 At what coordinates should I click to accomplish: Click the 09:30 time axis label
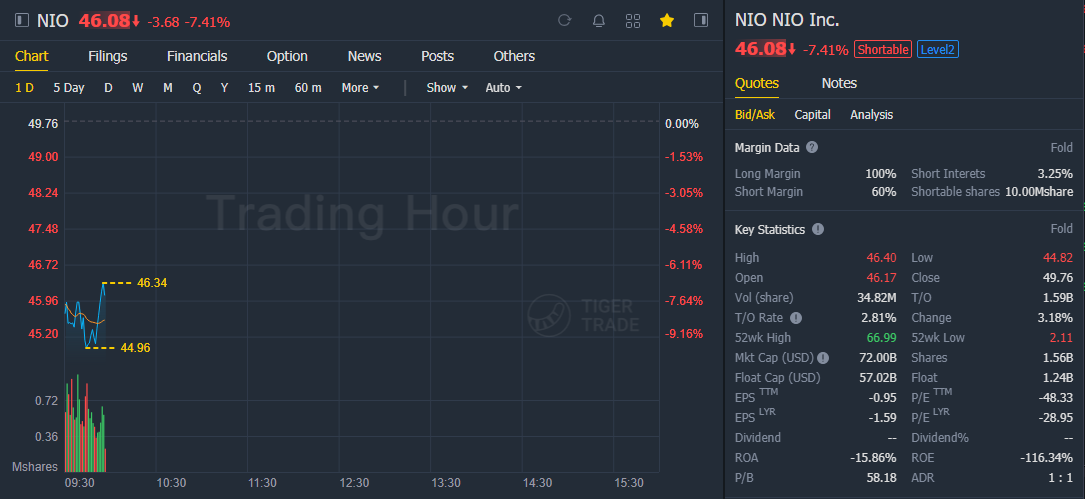[x=79, y=482]
